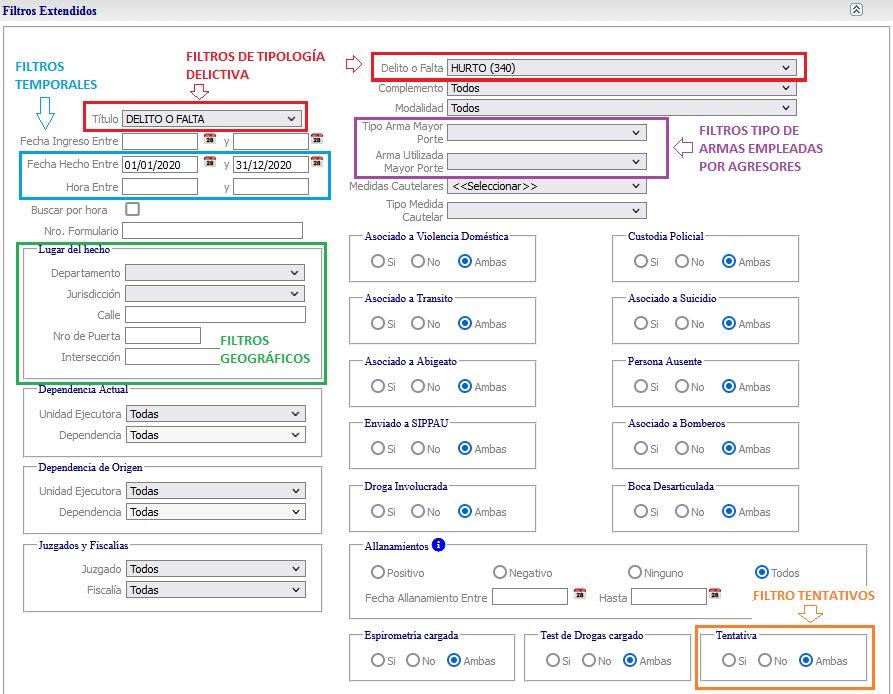The width and height of the screenshot is (893, 694).
Task: Open calendar for Fecha Ingreso start date
Action: tap(210, 140)
